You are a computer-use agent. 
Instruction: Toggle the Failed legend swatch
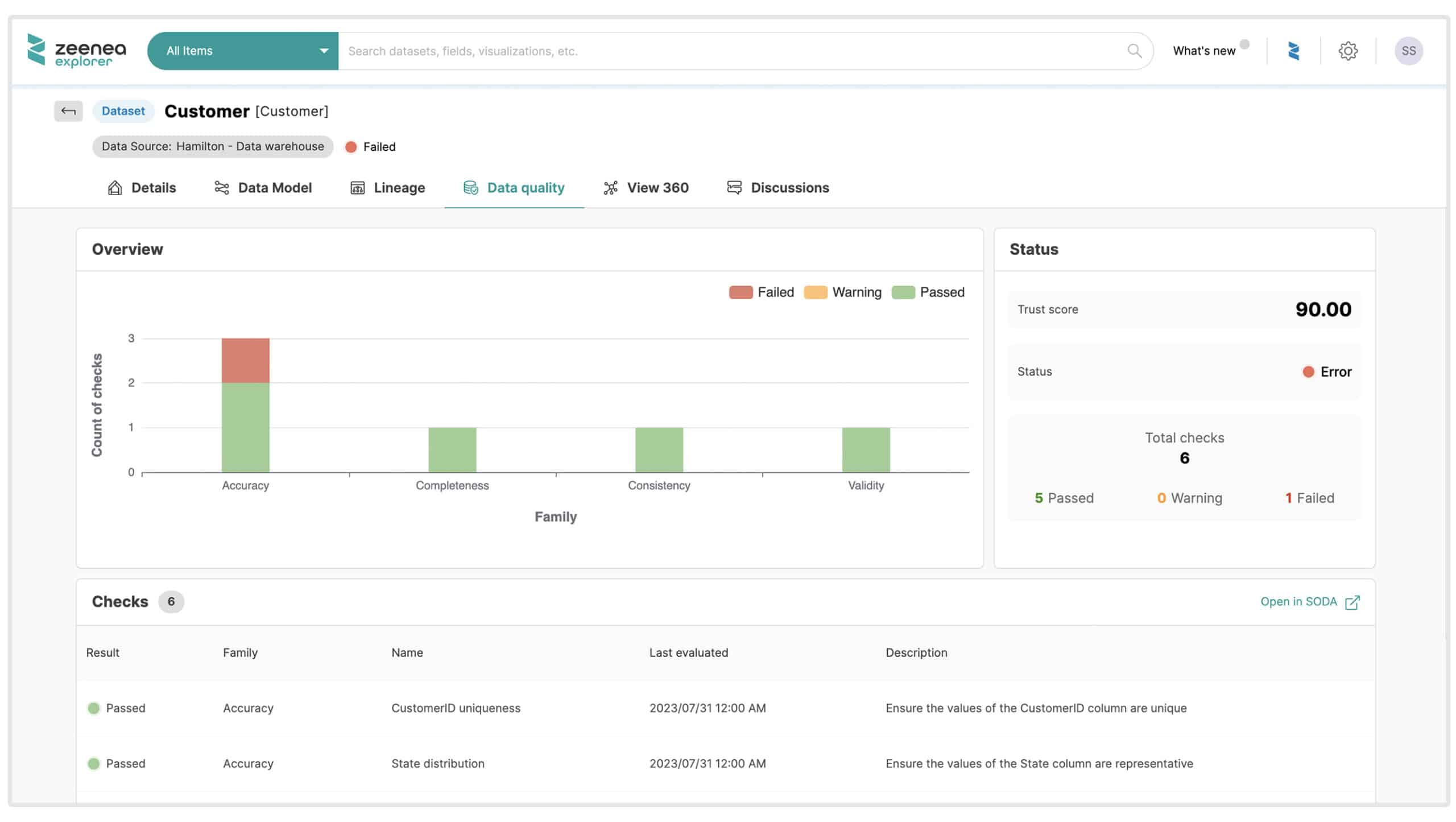[741, 292]
